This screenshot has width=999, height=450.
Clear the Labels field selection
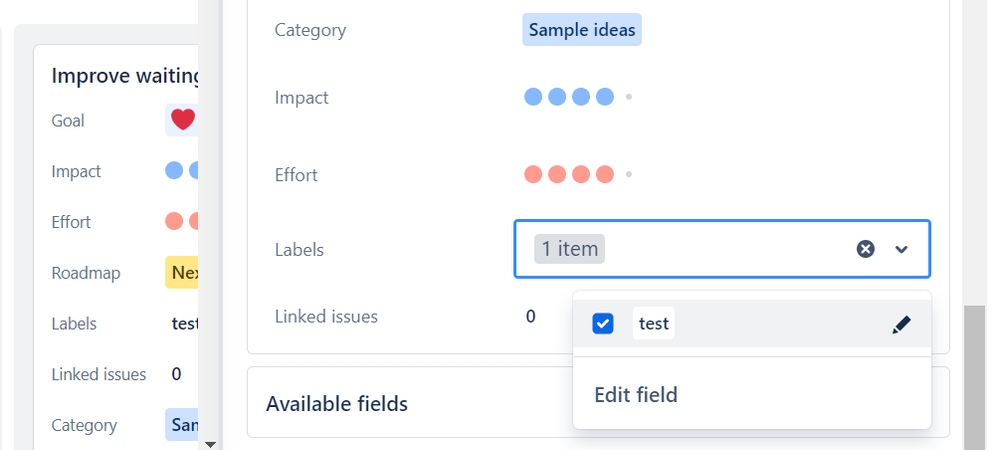[865, 249]
